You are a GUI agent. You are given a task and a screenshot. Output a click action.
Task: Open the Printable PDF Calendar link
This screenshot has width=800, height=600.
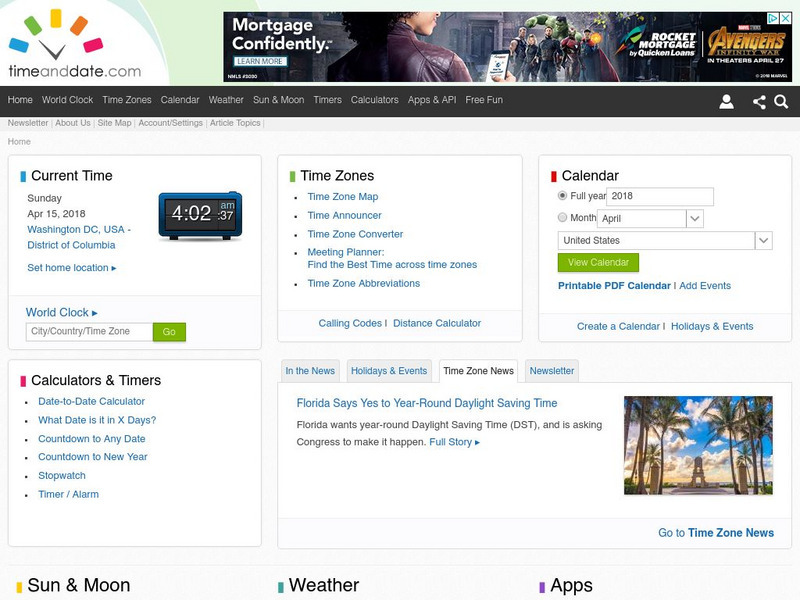pyautogui.click(x=614, y=286)
